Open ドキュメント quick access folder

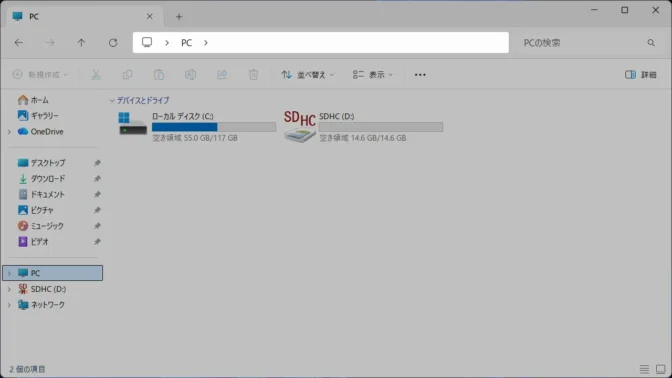point(41,195)
